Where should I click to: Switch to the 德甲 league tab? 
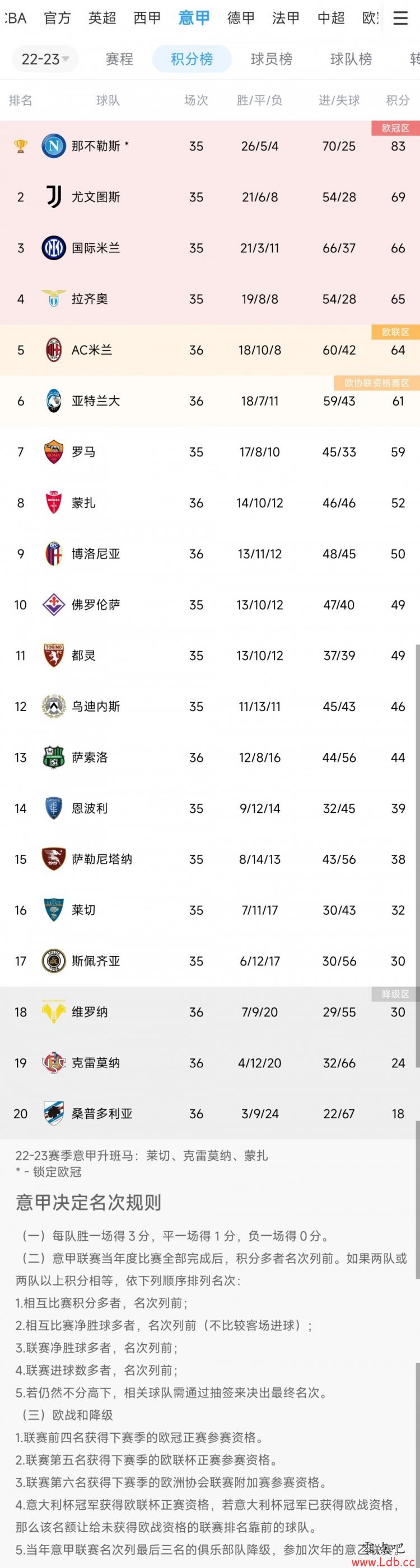point(240,18)
